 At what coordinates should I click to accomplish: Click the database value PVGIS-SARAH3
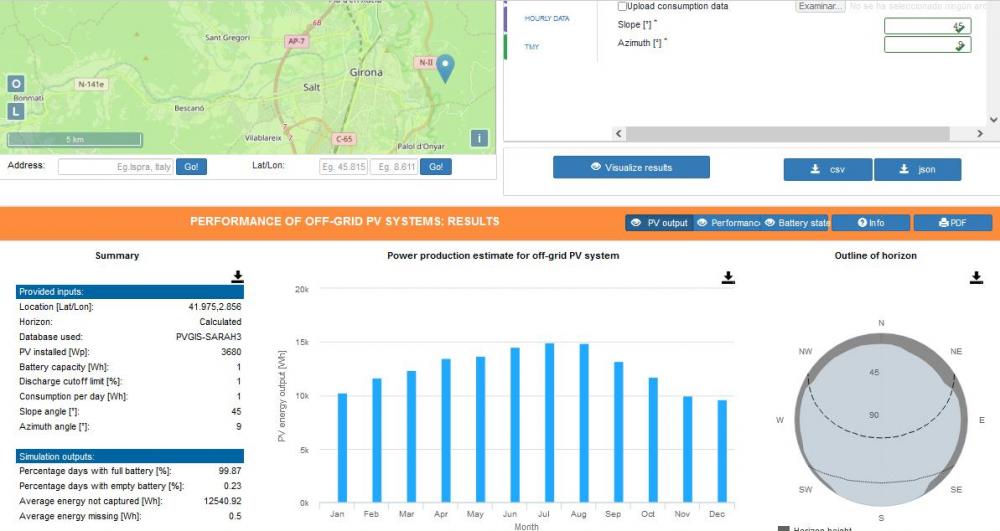pos(209,337)
